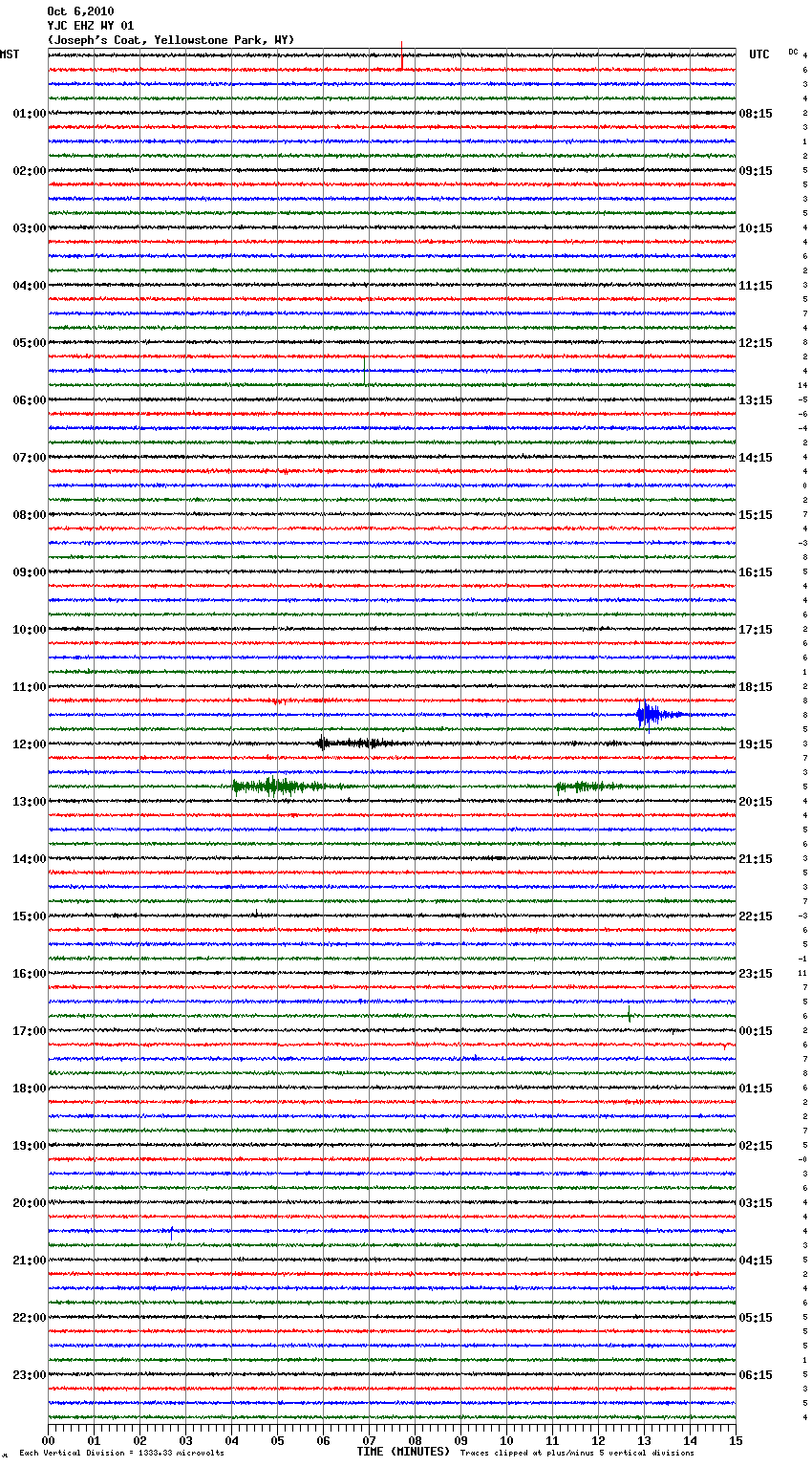Click the UTC label 02:15
This screenshot has width=812, height=1466.
[756, 1146]
